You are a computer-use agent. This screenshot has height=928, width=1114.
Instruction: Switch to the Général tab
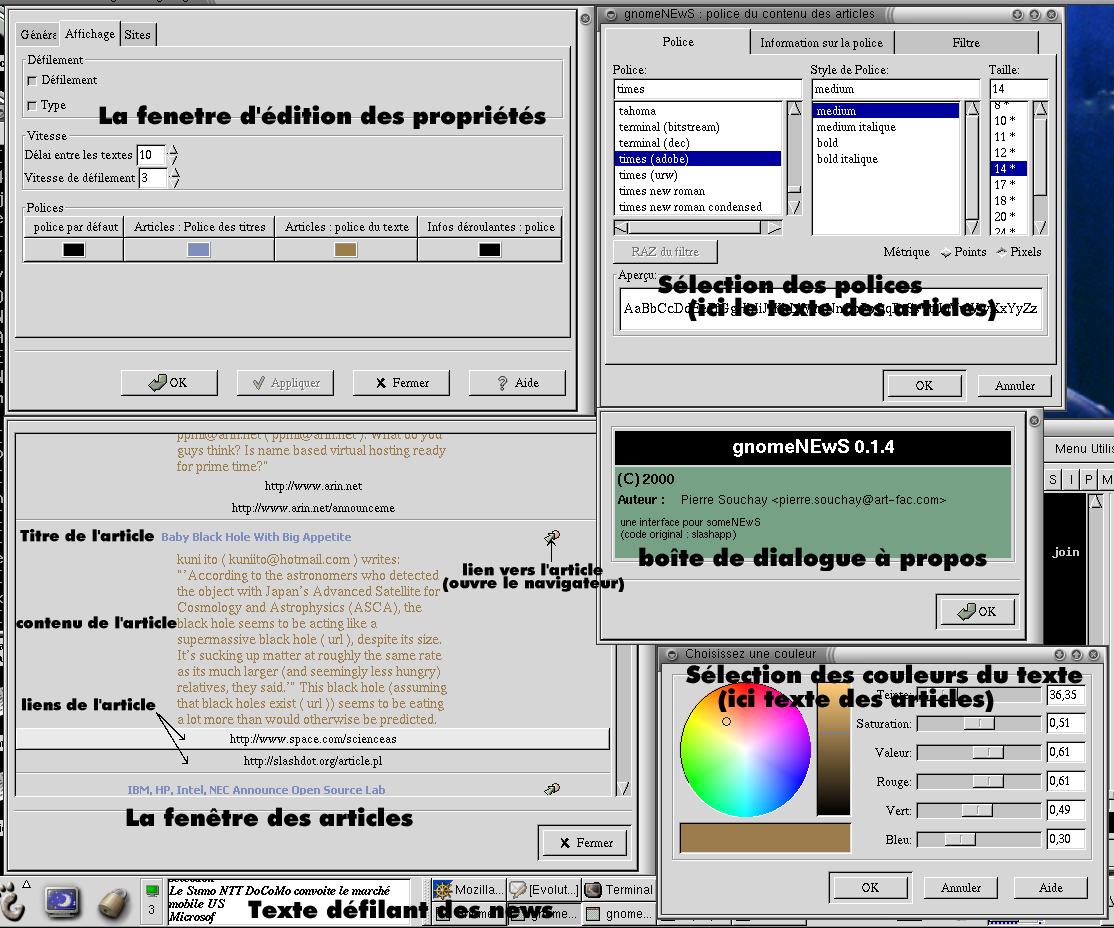(38, 34)
